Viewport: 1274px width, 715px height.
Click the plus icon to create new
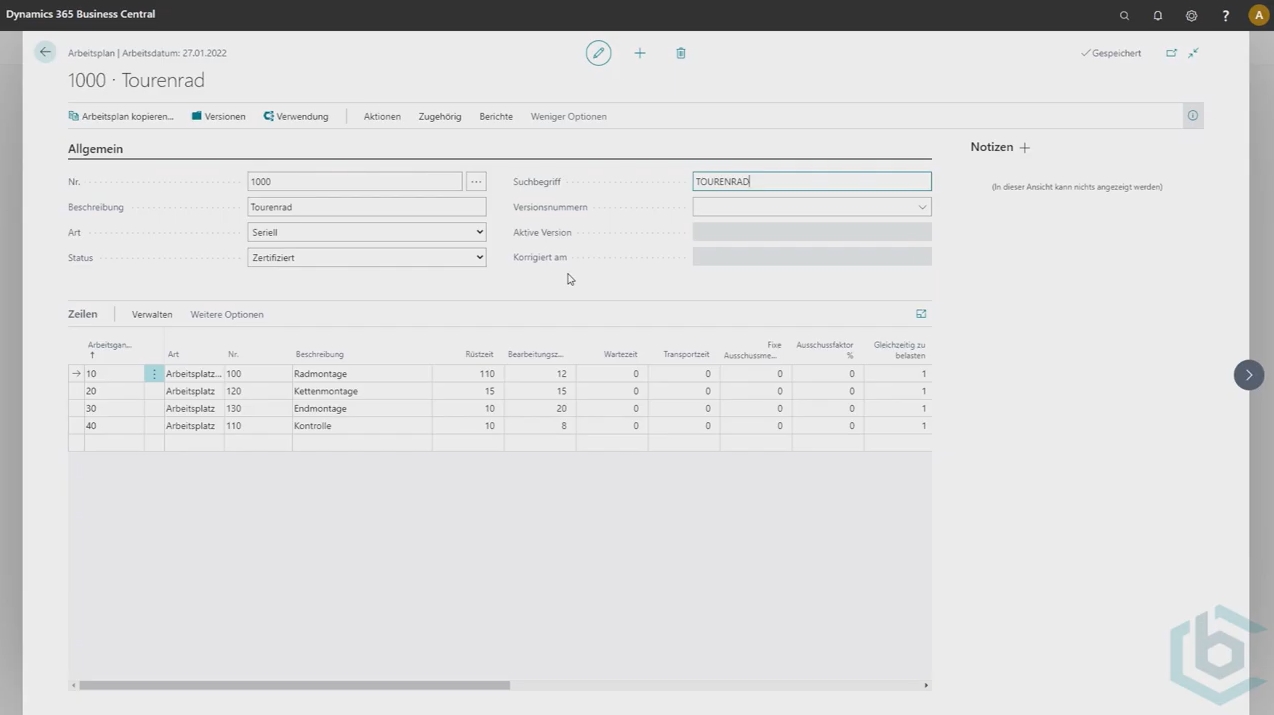(640, 53)
